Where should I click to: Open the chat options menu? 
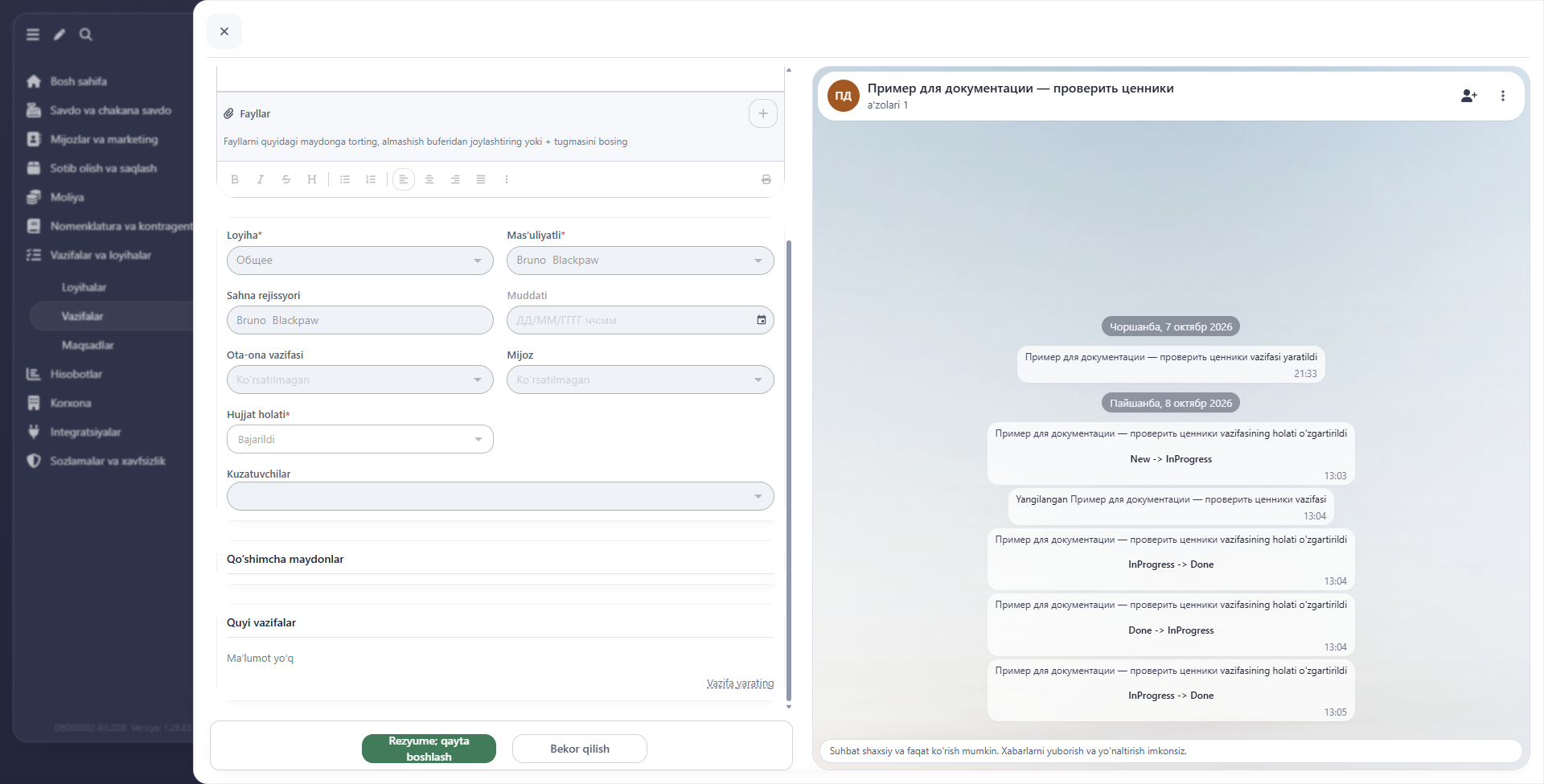click(x=1503, y=96)
